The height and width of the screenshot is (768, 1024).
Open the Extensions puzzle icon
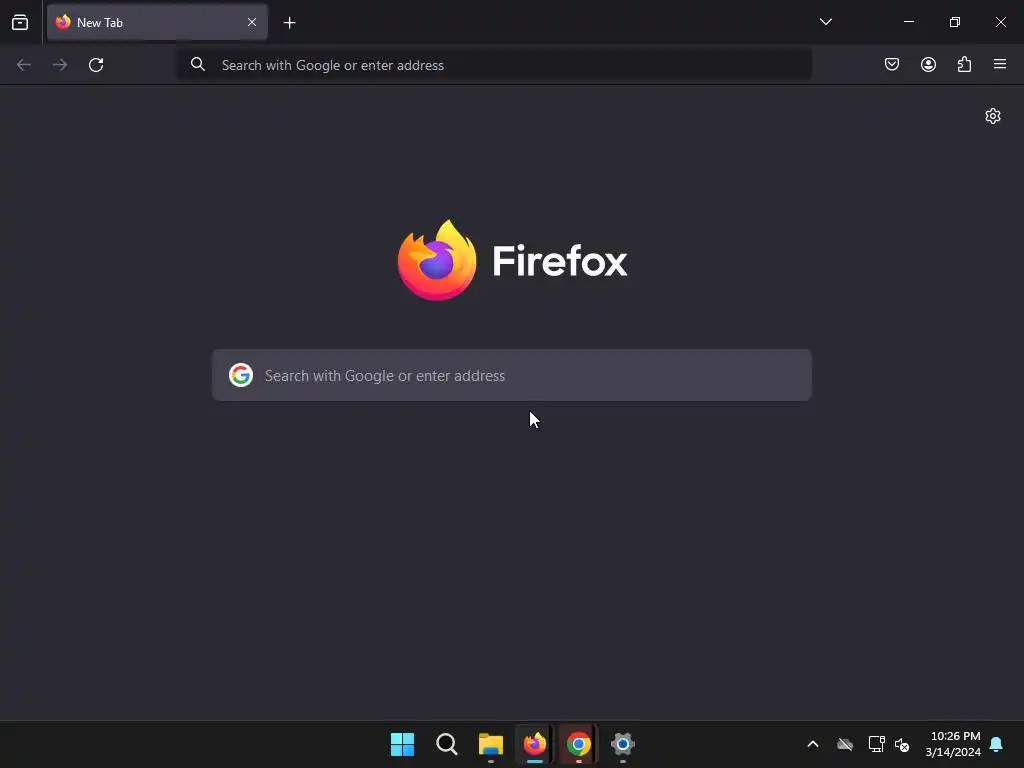tap(964, 64)
